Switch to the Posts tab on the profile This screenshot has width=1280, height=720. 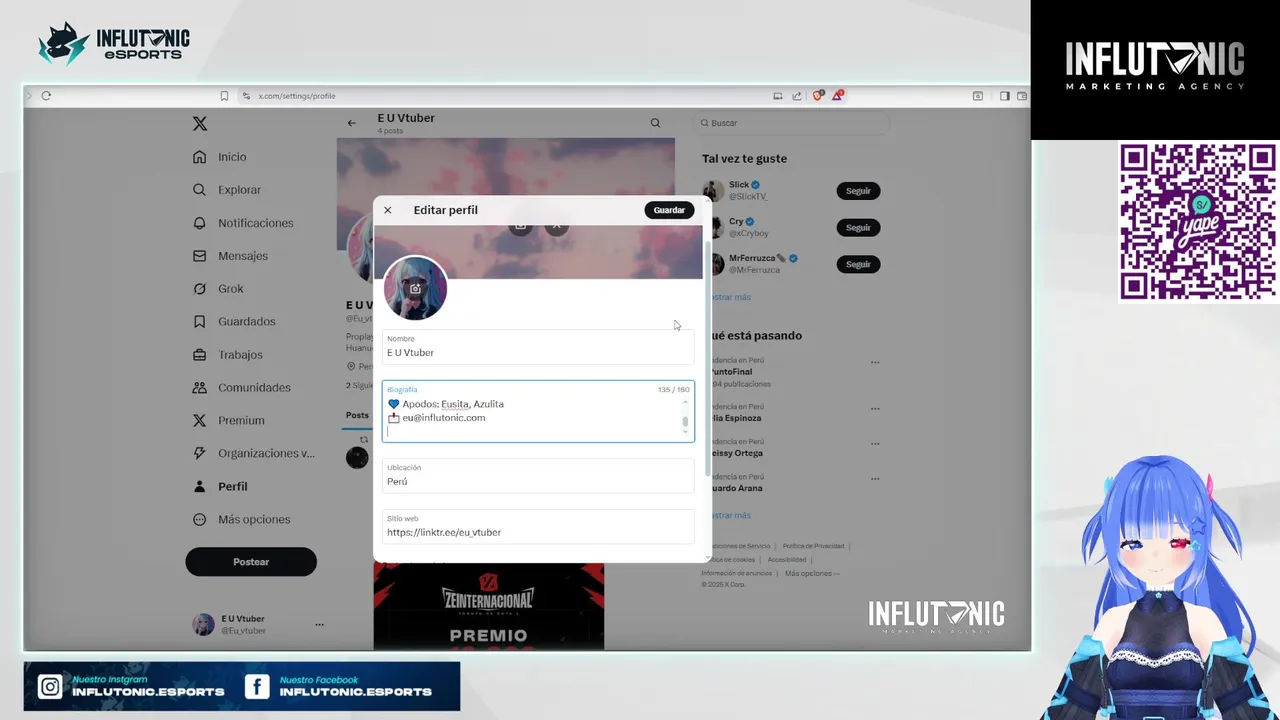(357, 415)
